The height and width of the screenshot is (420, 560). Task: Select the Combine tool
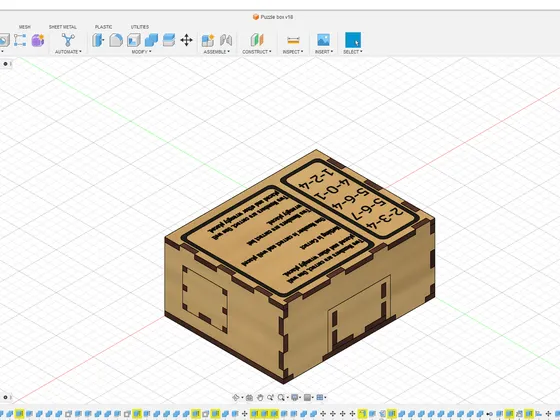[x=151, y=40]
